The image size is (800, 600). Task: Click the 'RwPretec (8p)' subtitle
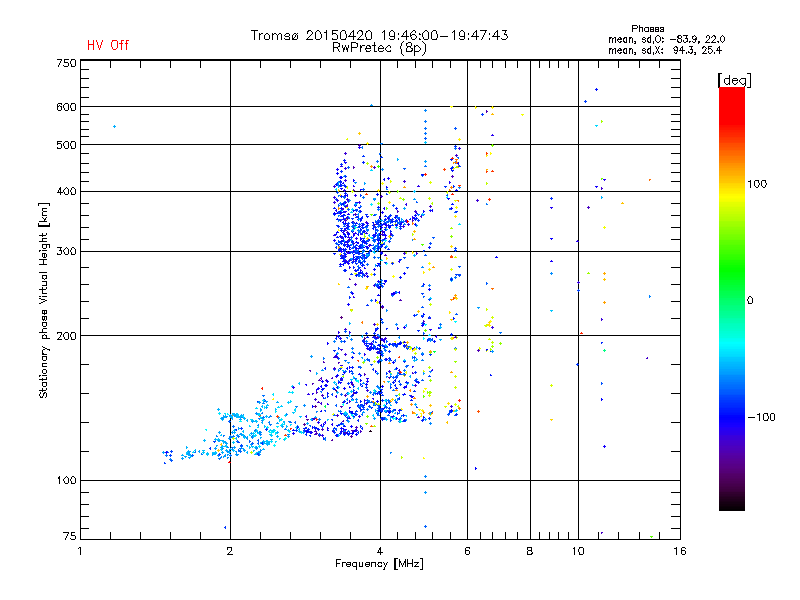click(x=379, y=48)
